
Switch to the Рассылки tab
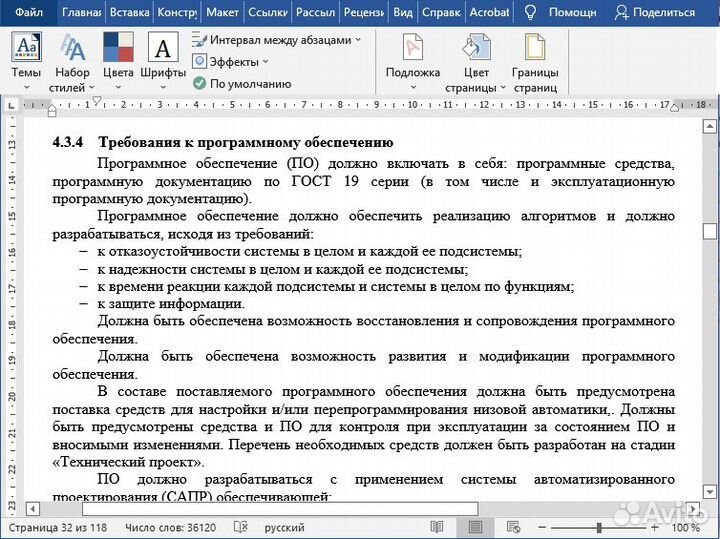pyautogui.click(x=315, y=12)
